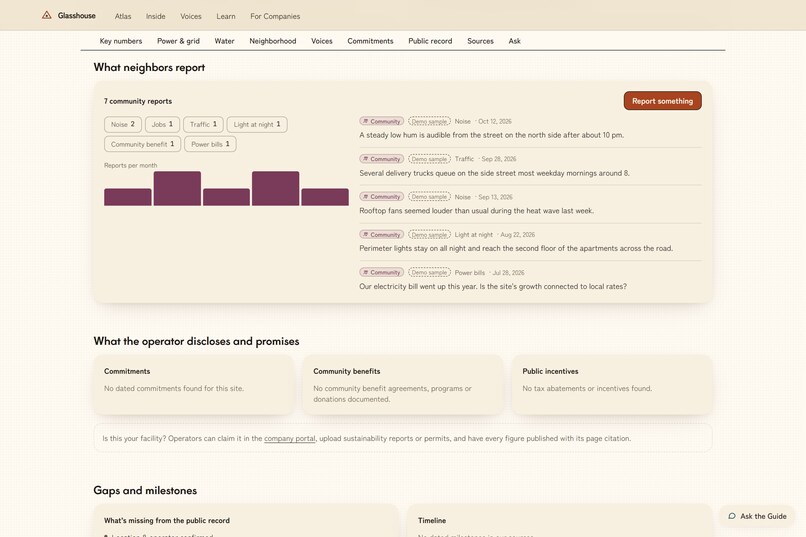Select the rooftop fans report text
The image size is (806, 537).
pyautogui.click(x=477, y=211)
